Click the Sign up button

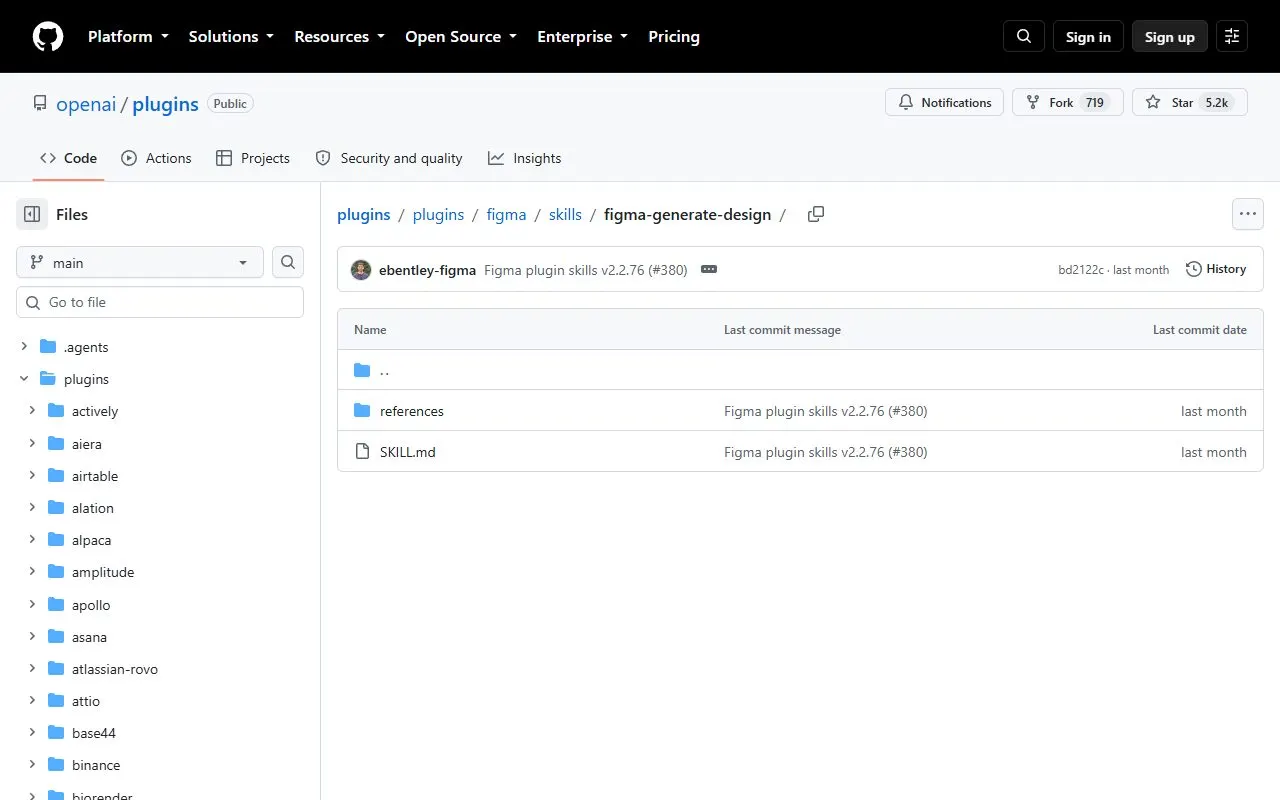click(x=1170, y=36)
